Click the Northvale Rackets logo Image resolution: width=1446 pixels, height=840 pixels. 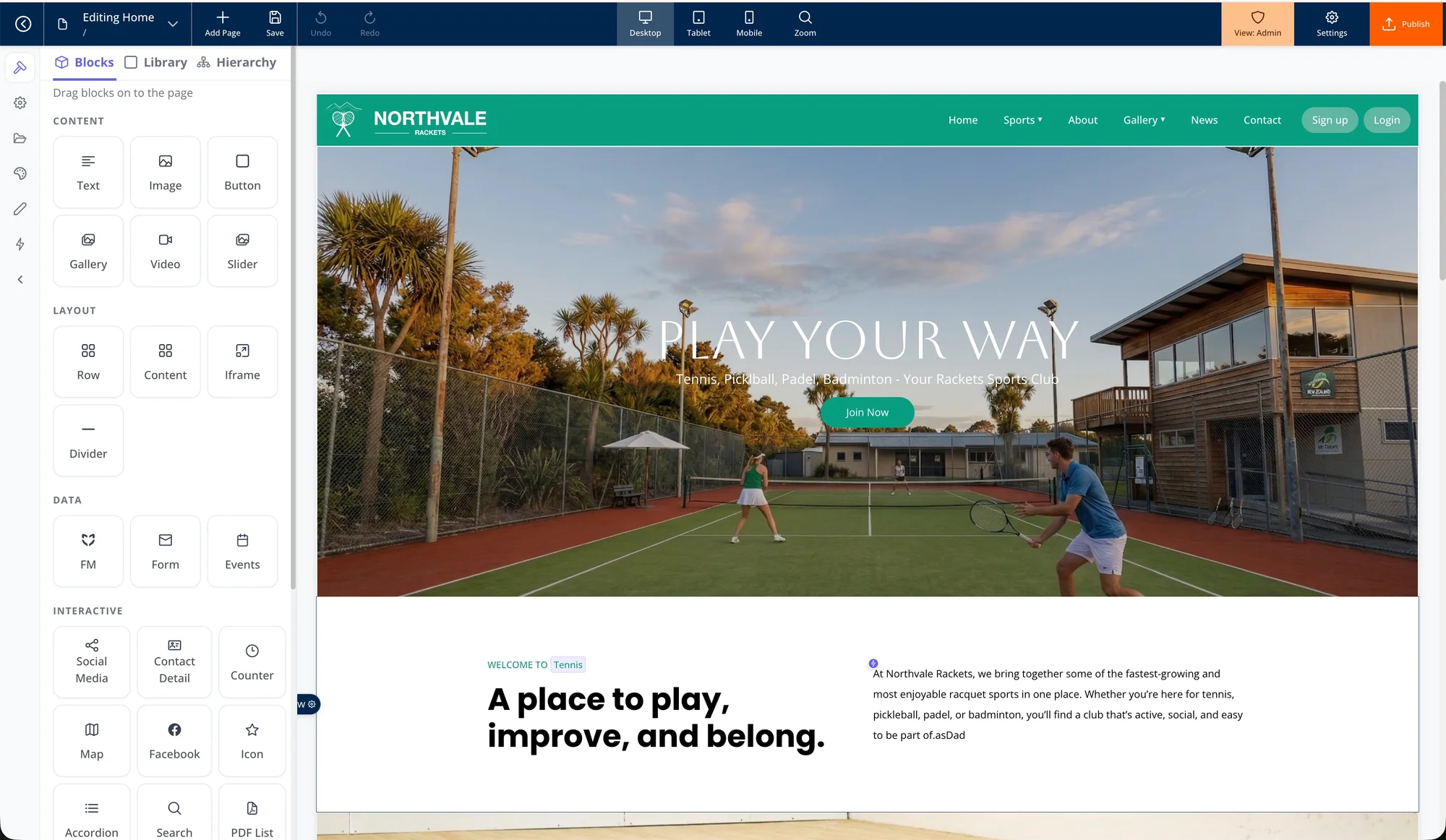(x=406, y=120)
